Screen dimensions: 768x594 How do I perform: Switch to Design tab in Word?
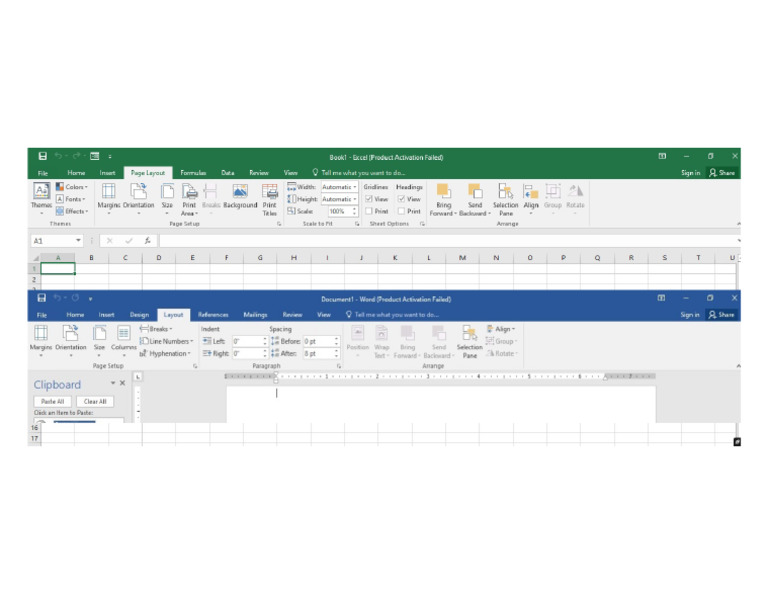139,314
